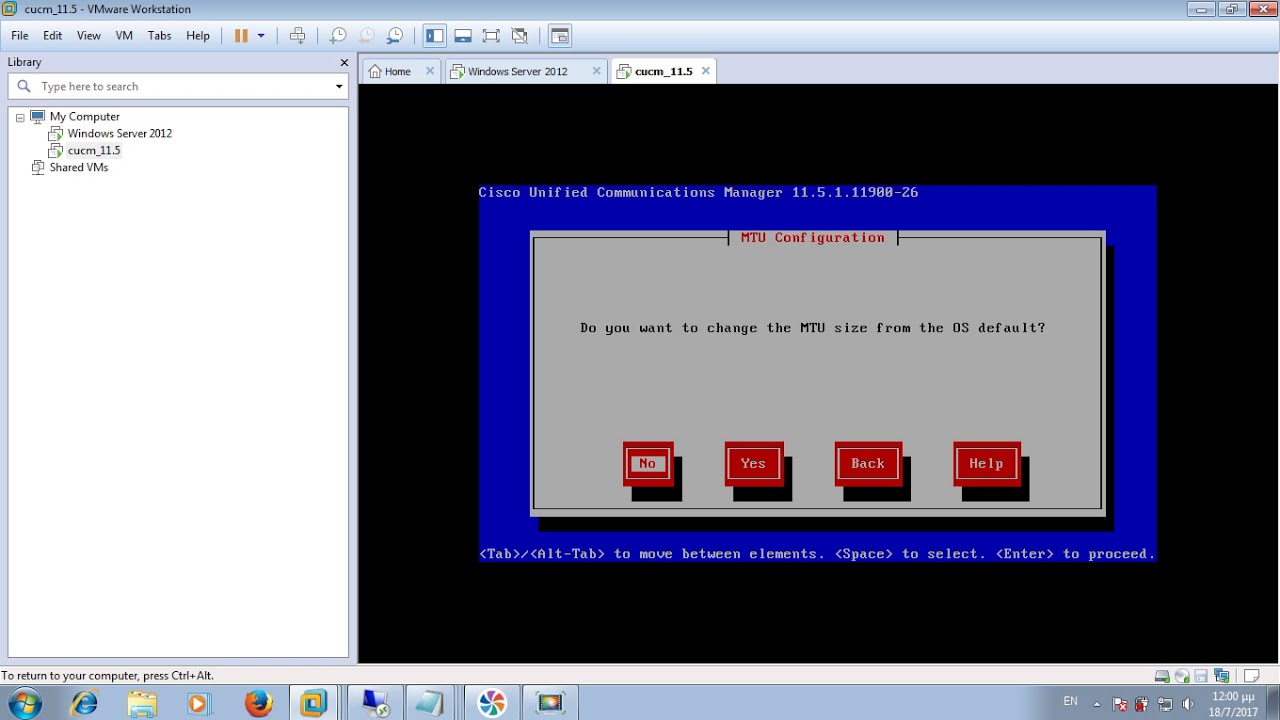Click the pinwheel app icon on taskbar
This screenshot has width=1280, height=720.
click(x=491, y=703)
